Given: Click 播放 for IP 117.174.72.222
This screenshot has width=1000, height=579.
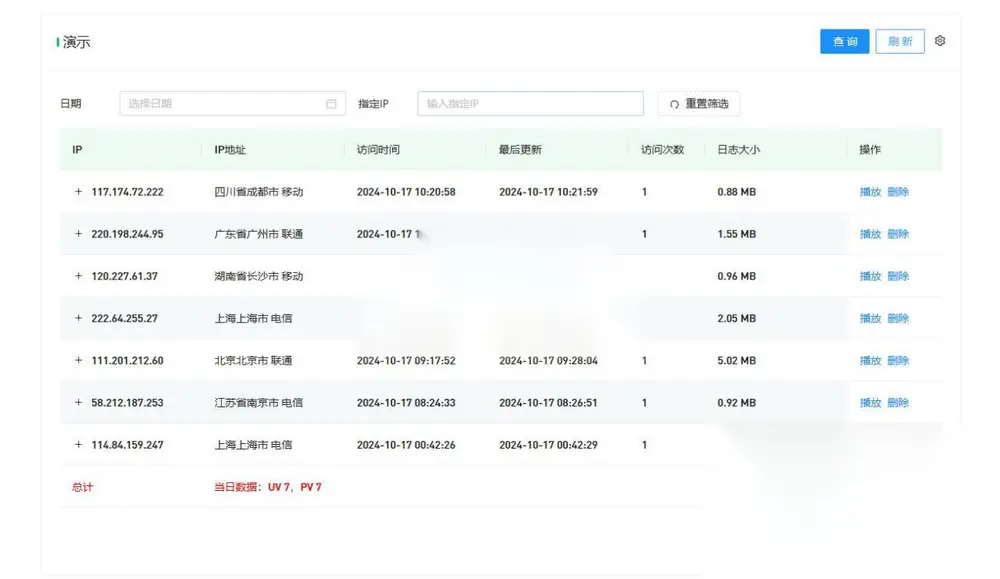Looking at the screenshot, I should (x=870, y=192).
